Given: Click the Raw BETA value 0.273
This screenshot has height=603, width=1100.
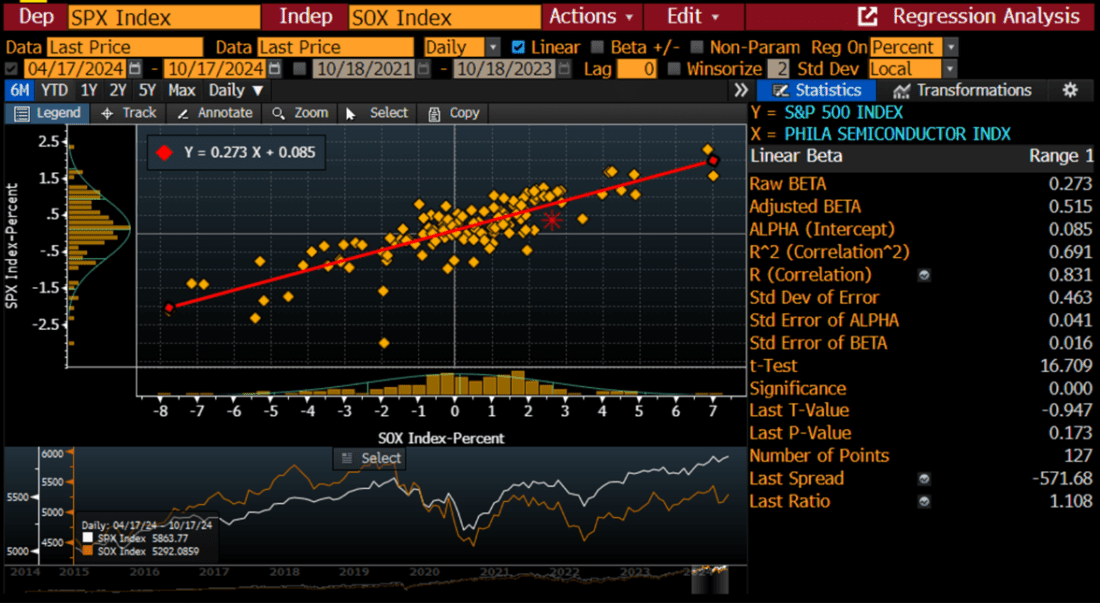Looking at the screenshot, I should pyautogui.click(x=1070, y=184).
